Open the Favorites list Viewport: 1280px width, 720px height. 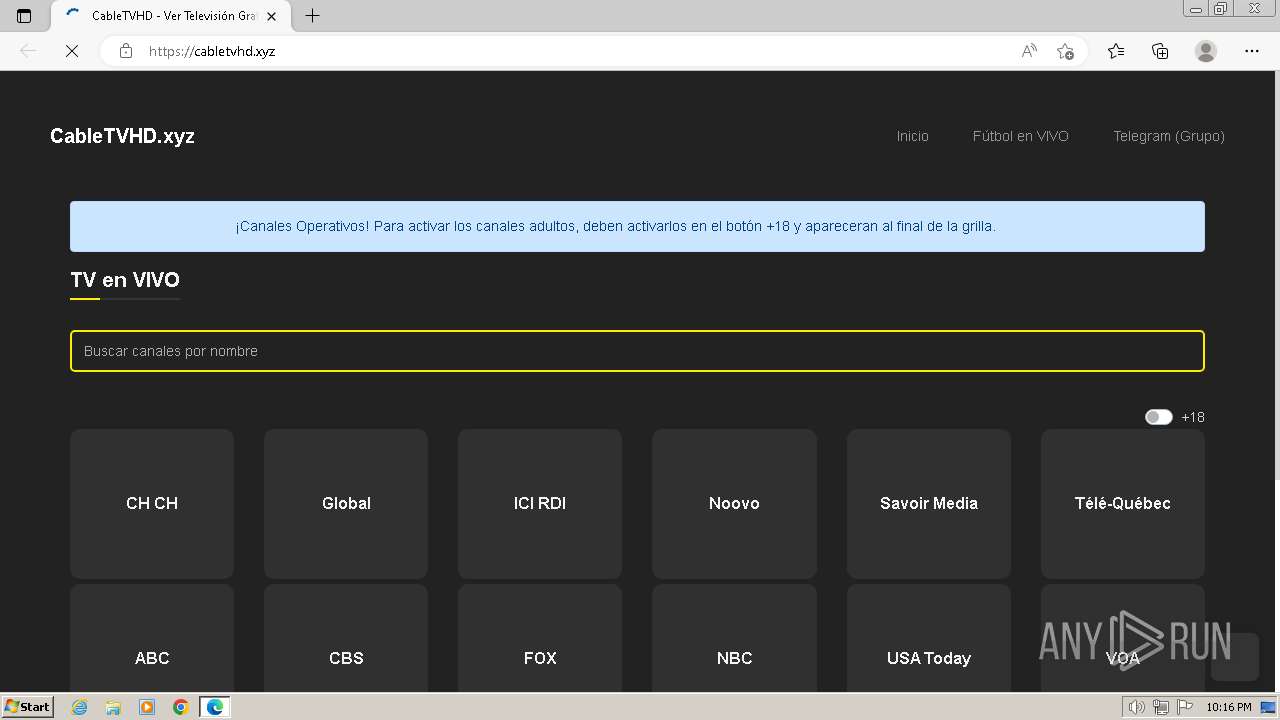[1116, 51]
